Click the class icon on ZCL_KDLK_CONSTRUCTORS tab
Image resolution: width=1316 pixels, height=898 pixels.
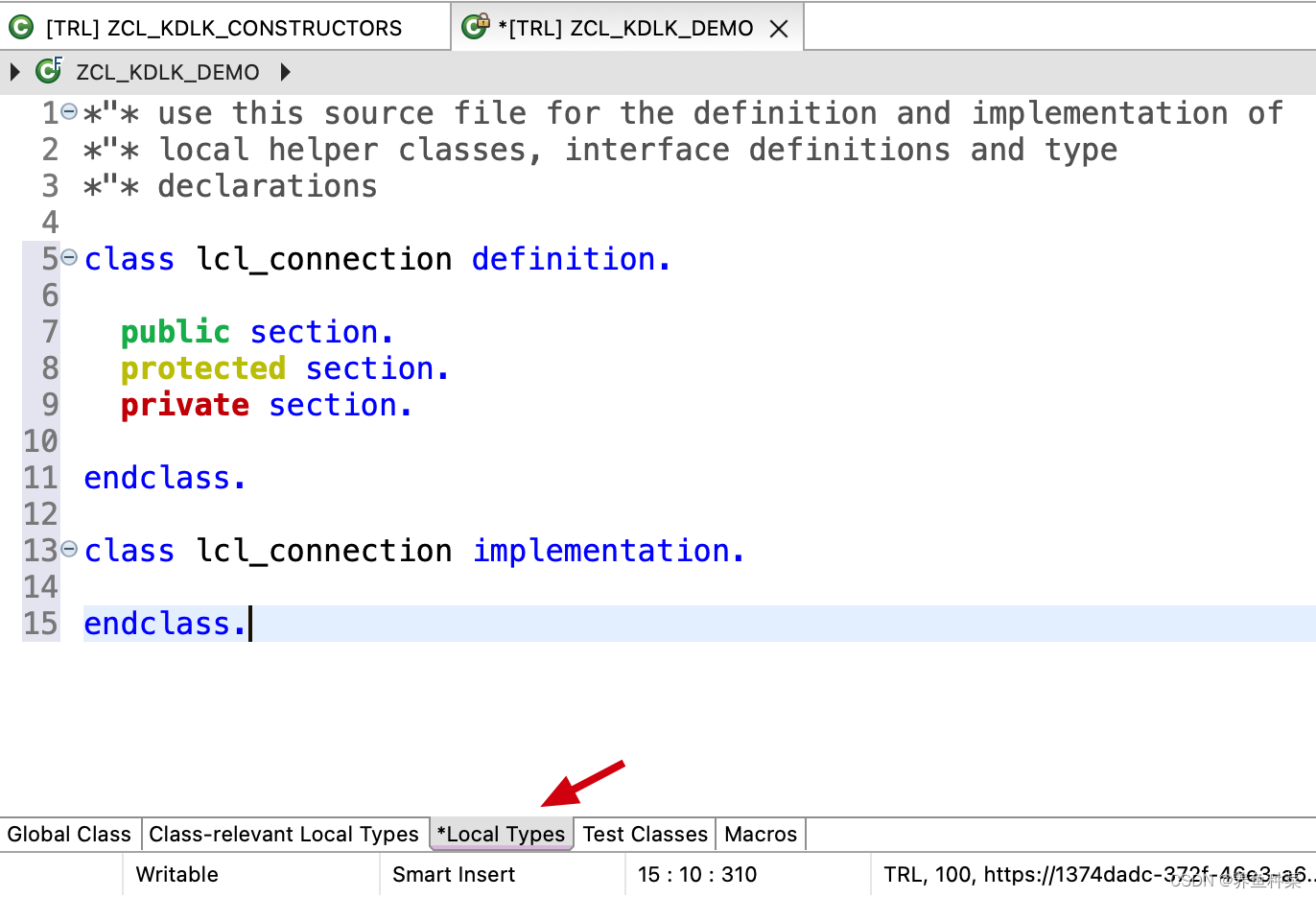[21, 27]
